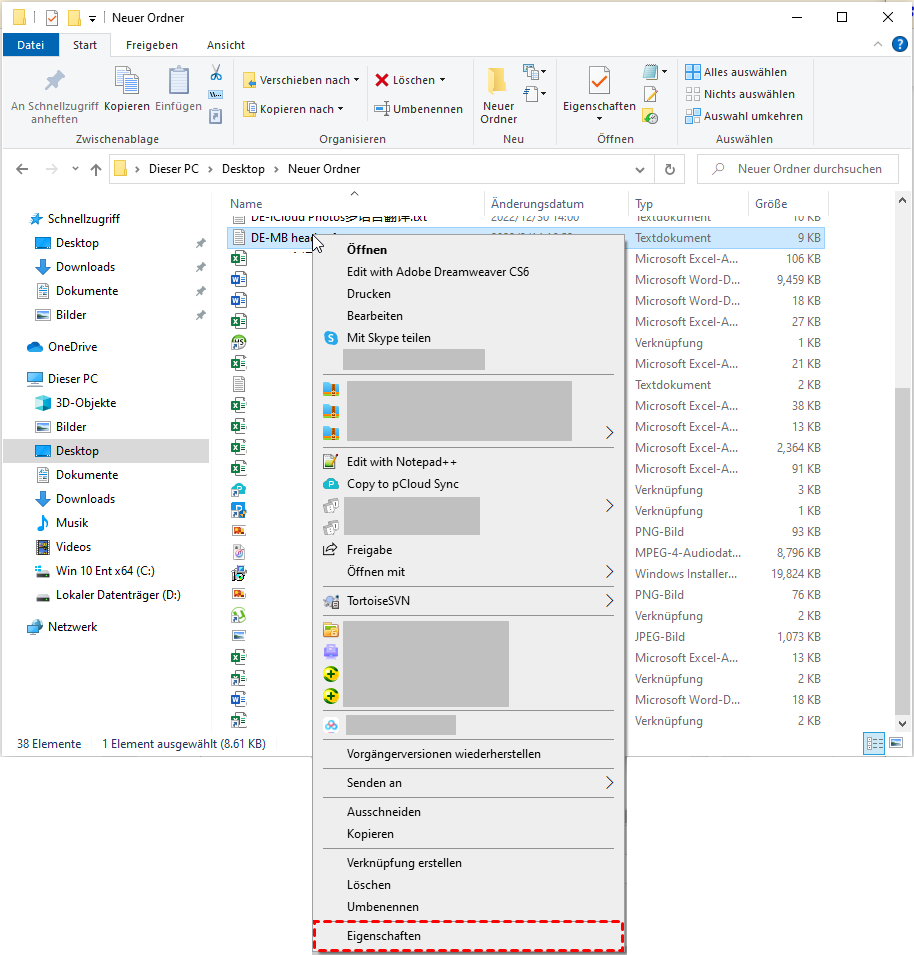Switch to large thumbnails view icon
The height and width of the screenshot is (955, 914).
[x=896, y=742]
